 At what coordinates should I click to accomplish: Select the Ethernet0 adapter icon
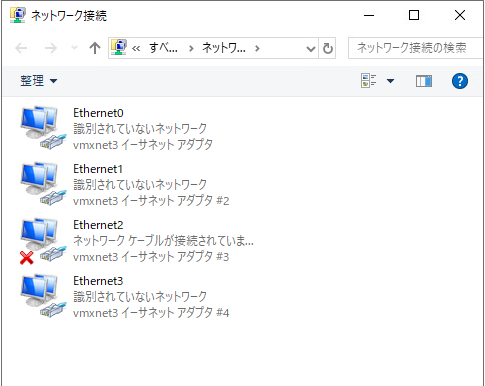(x=43, y=128)
